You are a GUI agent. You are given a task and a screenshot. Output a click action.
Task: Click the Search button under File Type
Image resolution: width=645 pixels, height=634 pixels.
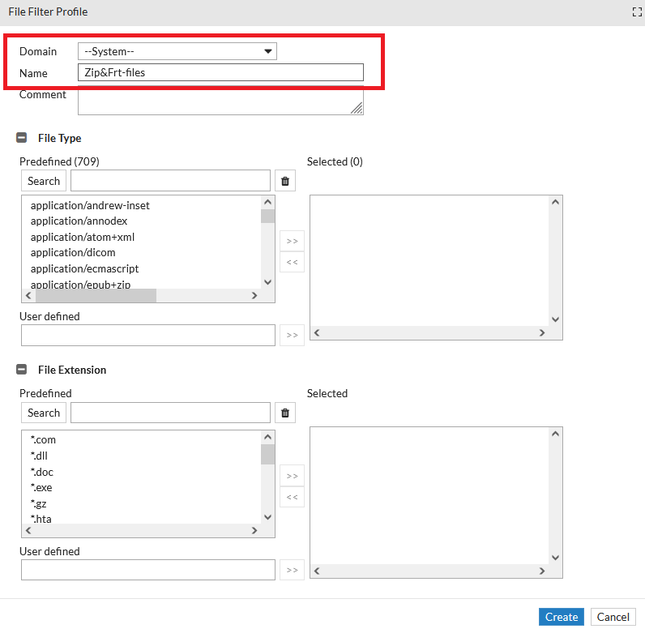click(44, 181)
